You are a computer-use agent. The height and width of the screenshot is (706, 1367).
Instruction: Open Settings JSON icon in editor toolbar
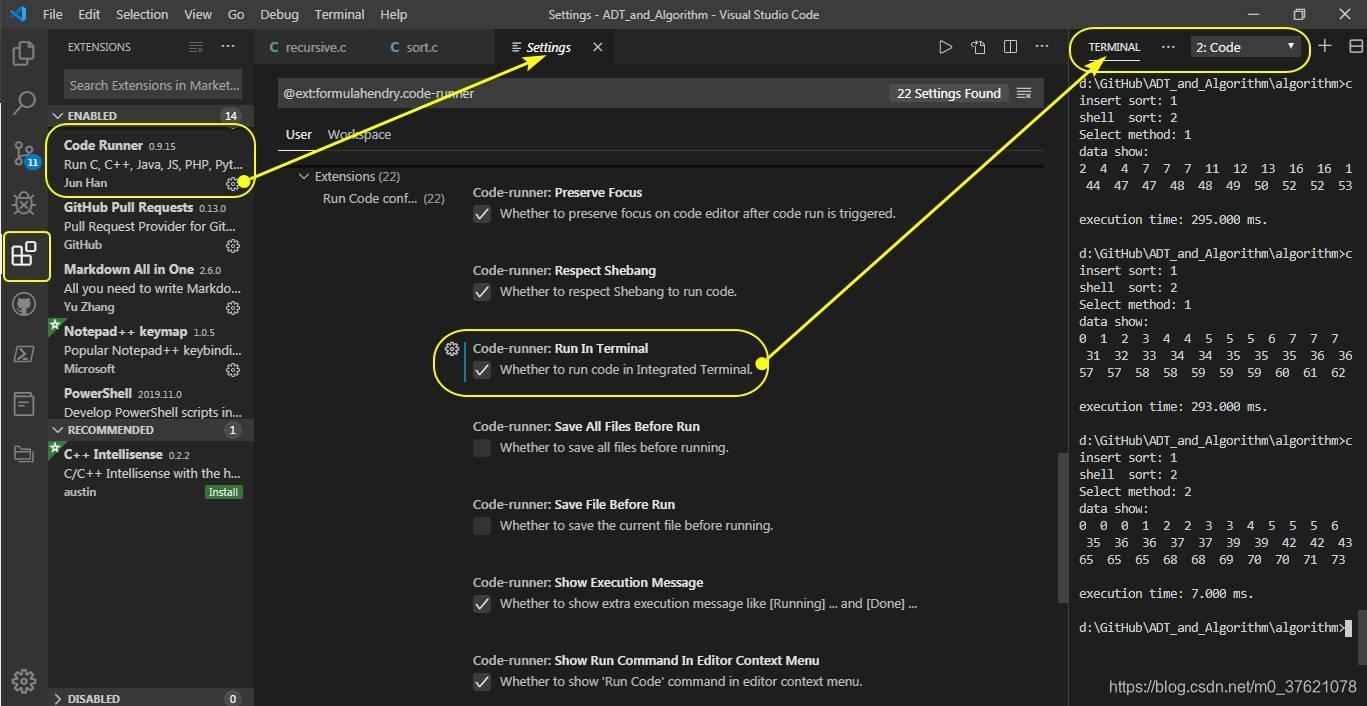[978, 47]
